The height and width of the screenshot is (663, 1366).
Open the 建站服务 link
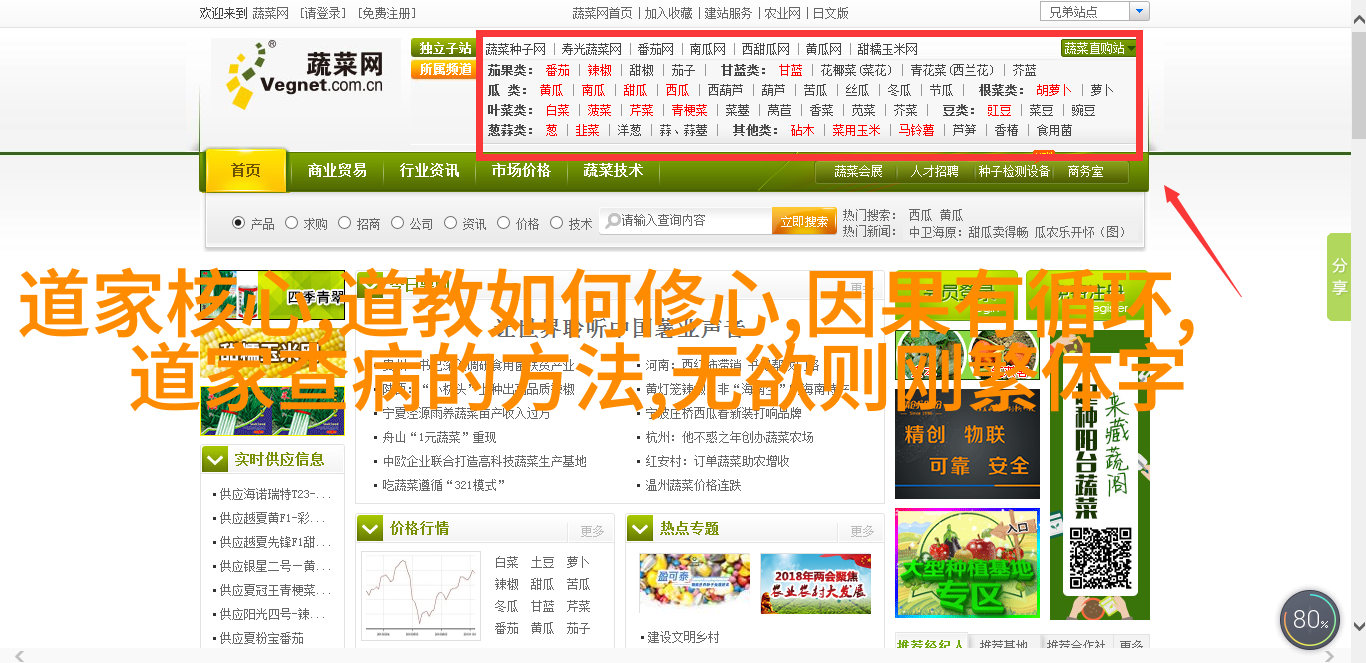(728, 13)
